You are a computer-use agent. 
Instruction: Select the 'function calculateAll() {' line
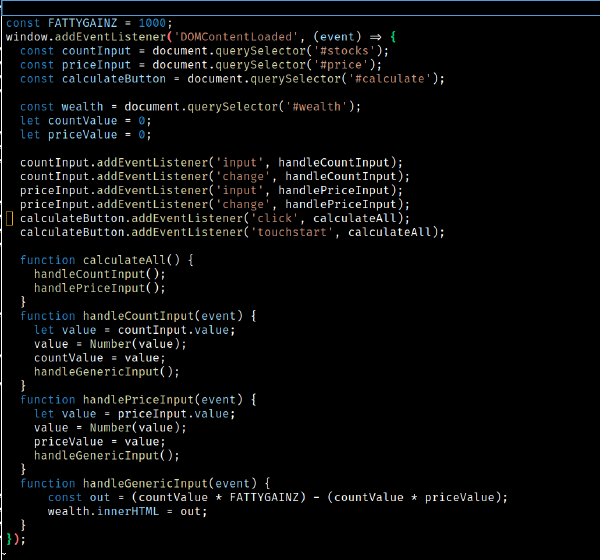click(x=107, y=260)
